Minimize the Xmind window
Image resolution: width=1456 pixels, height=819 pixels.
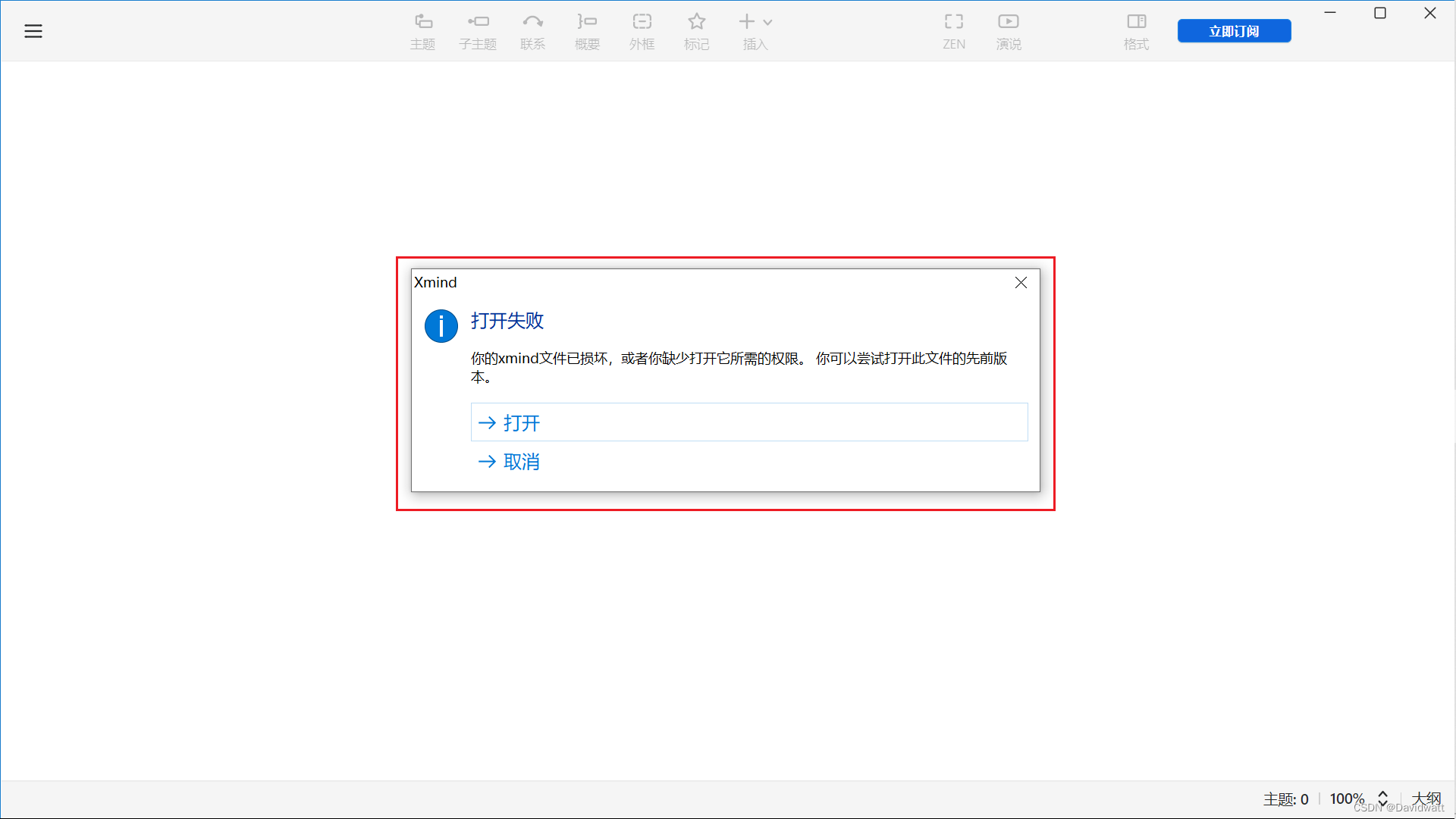coord(1330,13)
